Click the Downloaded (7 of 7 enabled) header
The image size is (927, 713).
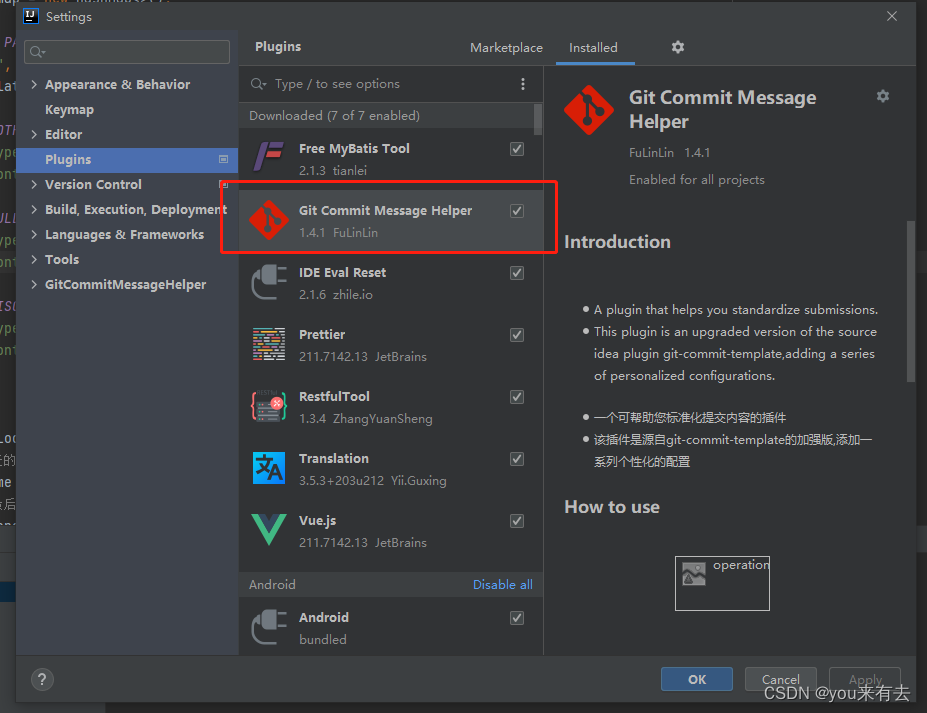coord(334,115)
